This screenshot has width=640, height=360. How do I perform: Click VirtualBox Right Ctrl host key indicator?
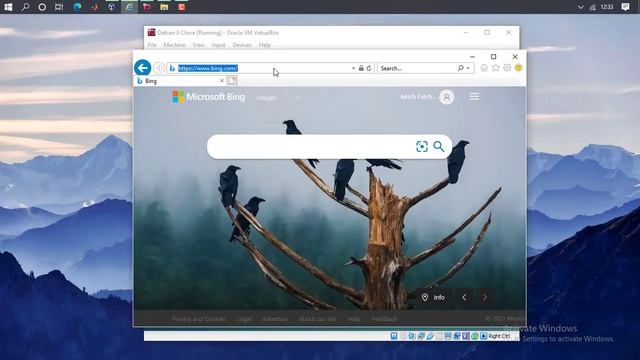pos(499,336)
